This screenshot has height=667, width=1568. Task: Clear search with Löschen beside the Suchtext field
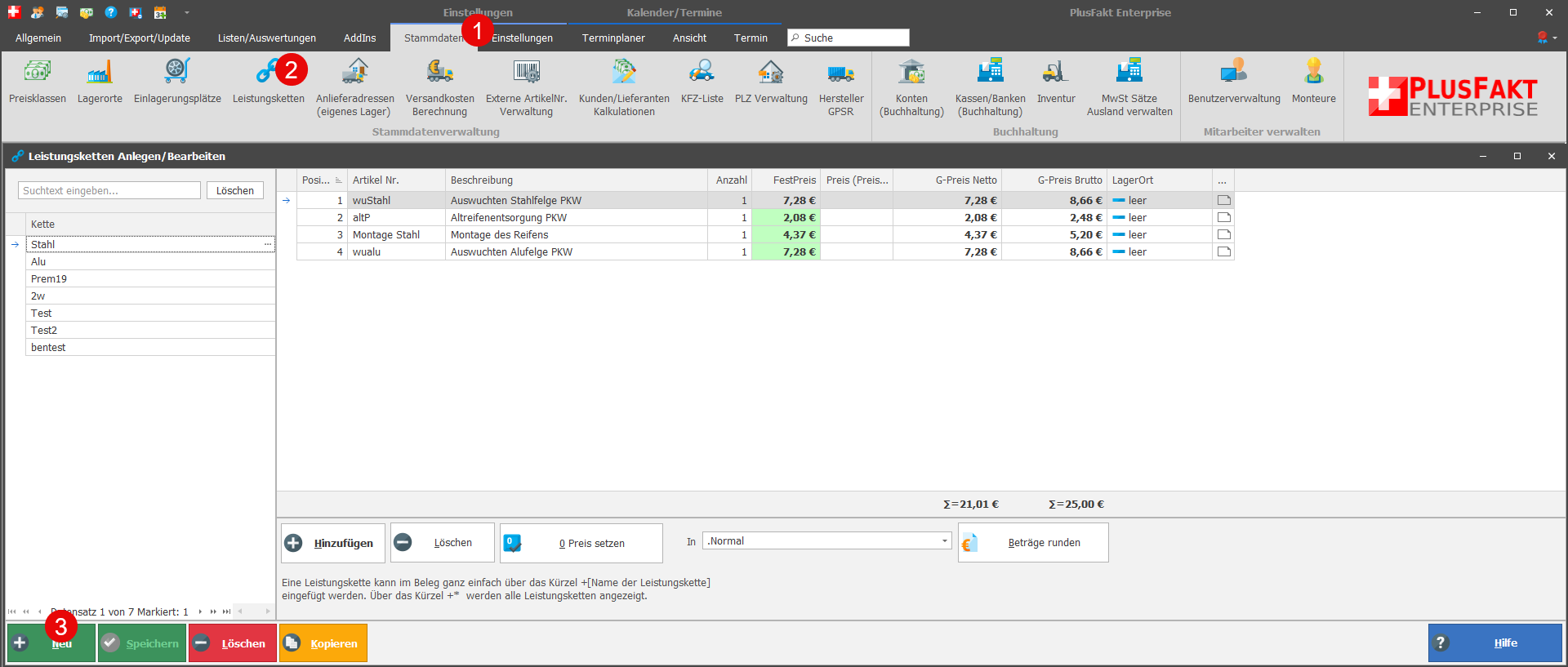pos(235,190)
